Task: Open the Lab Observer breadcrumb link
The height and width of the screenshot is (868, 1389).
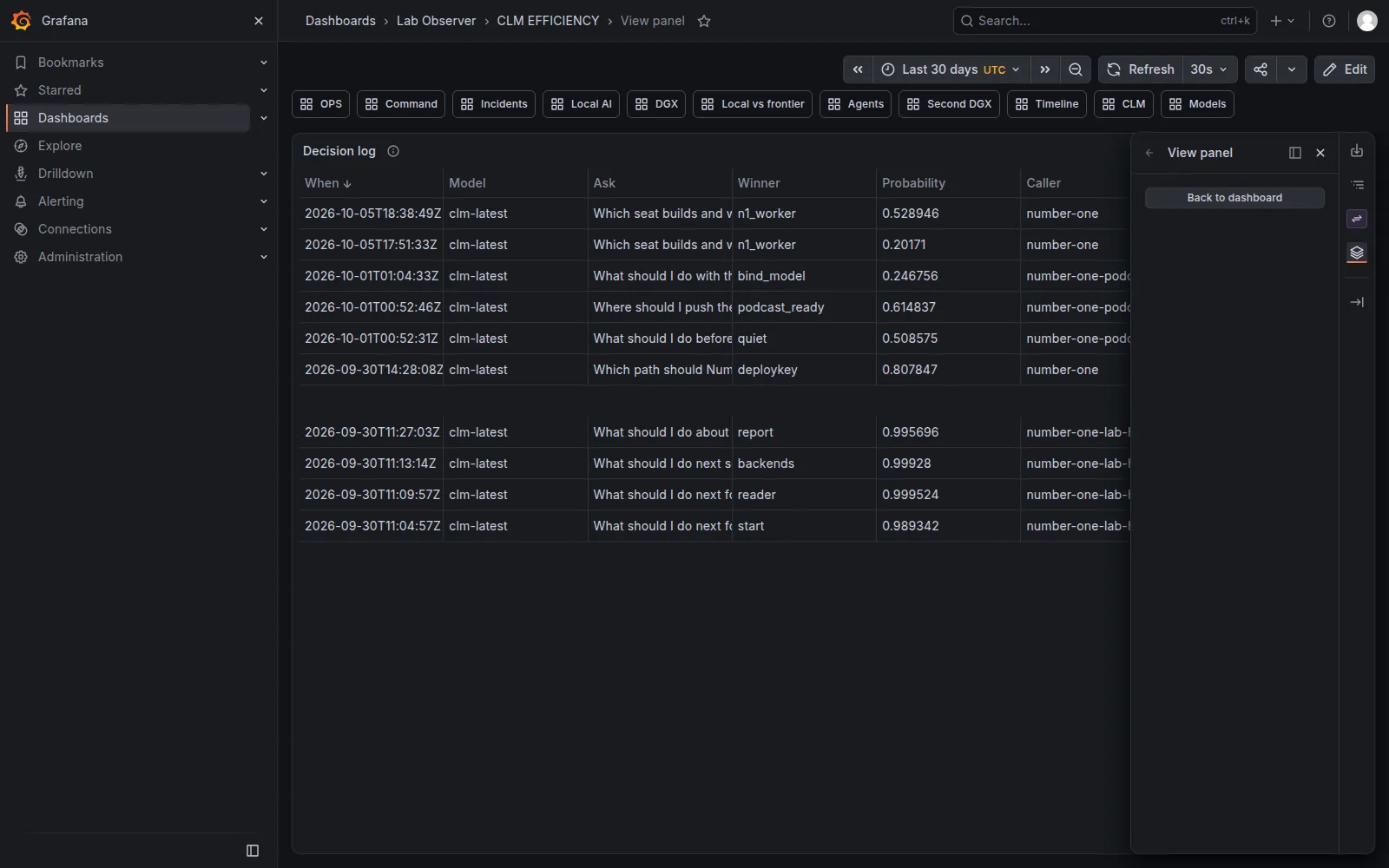Action: click(x=436, y=21)
